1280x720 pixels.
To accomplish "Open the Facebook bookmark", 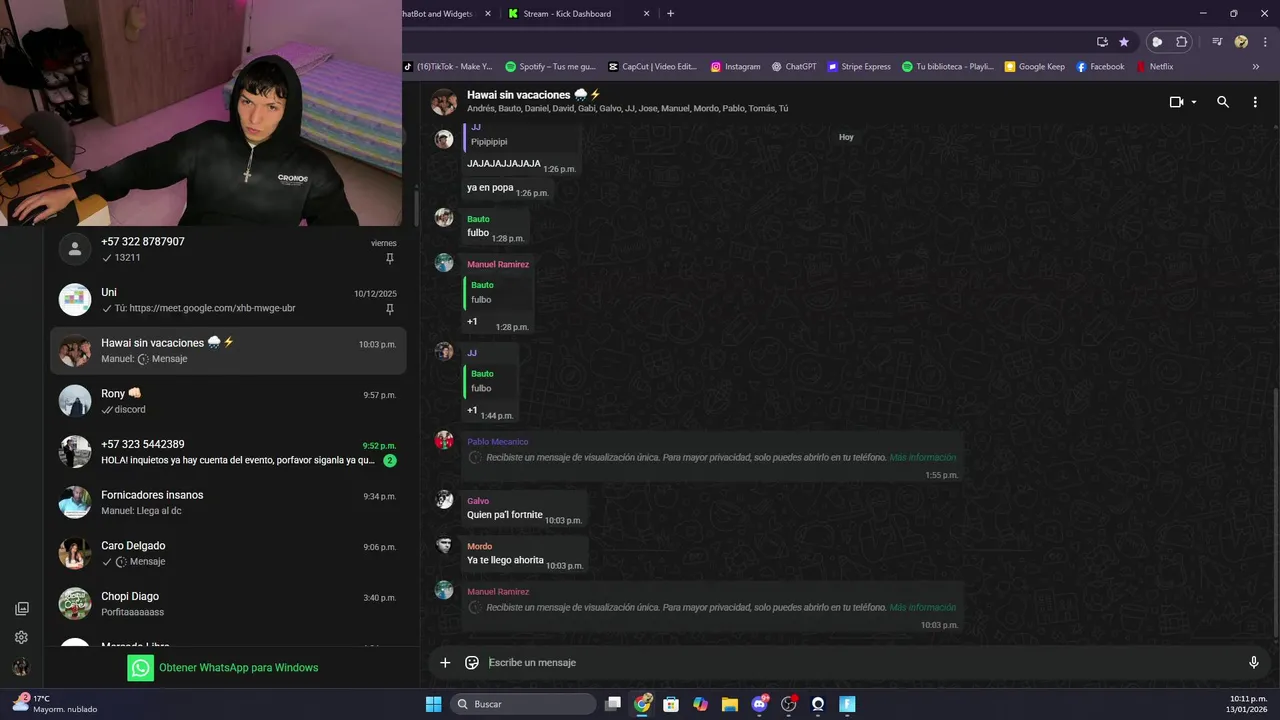I will (1100, 67).
